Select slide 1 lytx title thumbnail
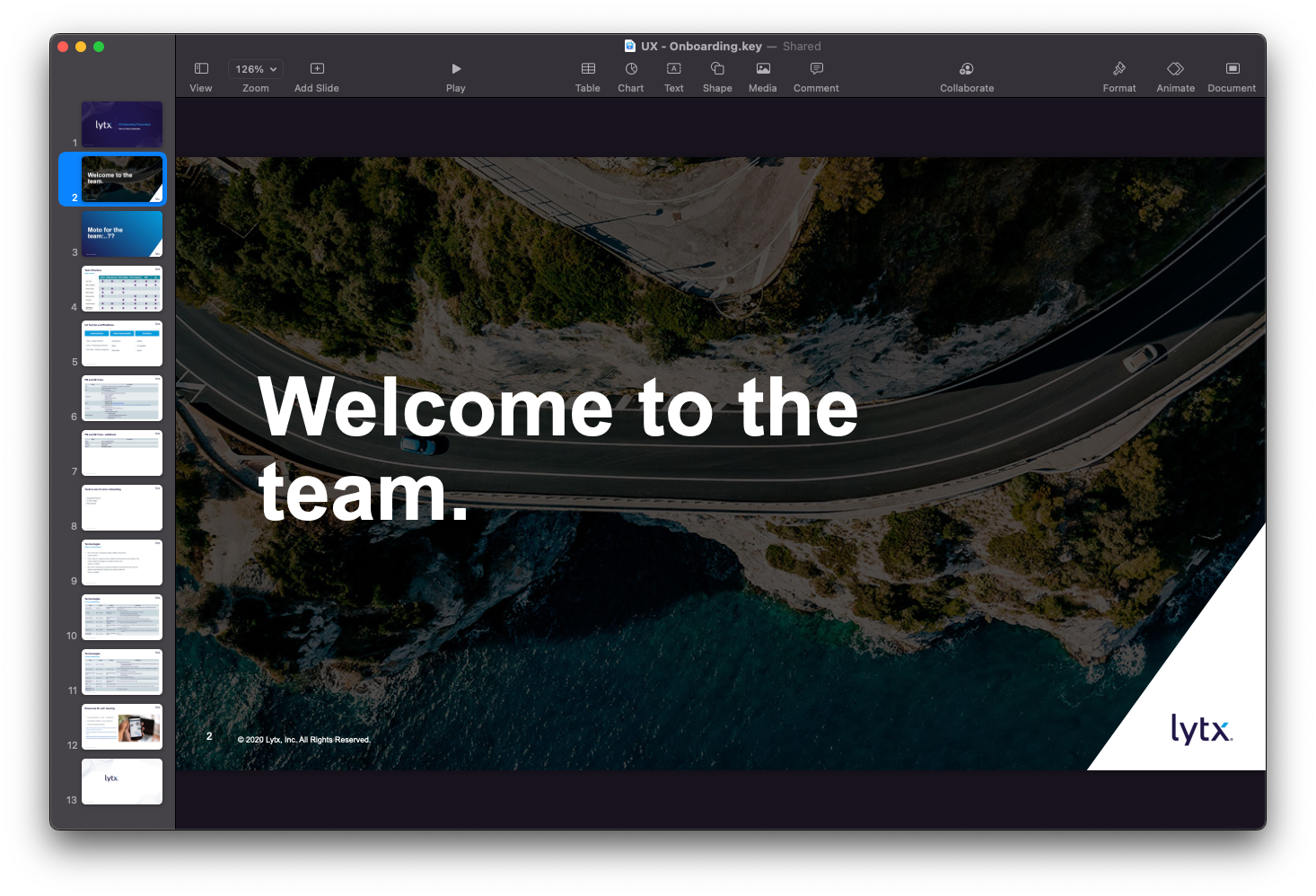This screenshot has width=1316, height=896. coord(122,124)
